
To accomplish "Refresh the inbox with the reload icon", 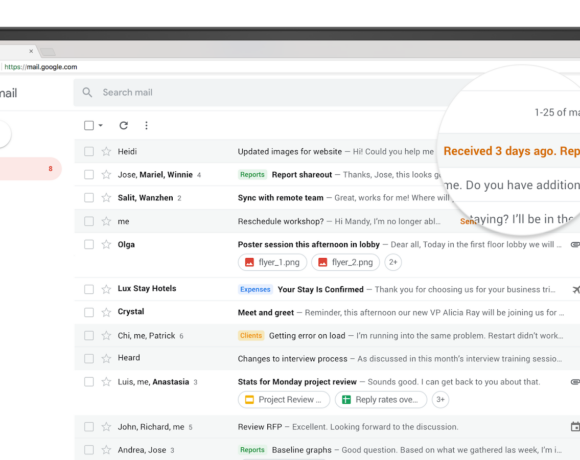I will (124, 126).
